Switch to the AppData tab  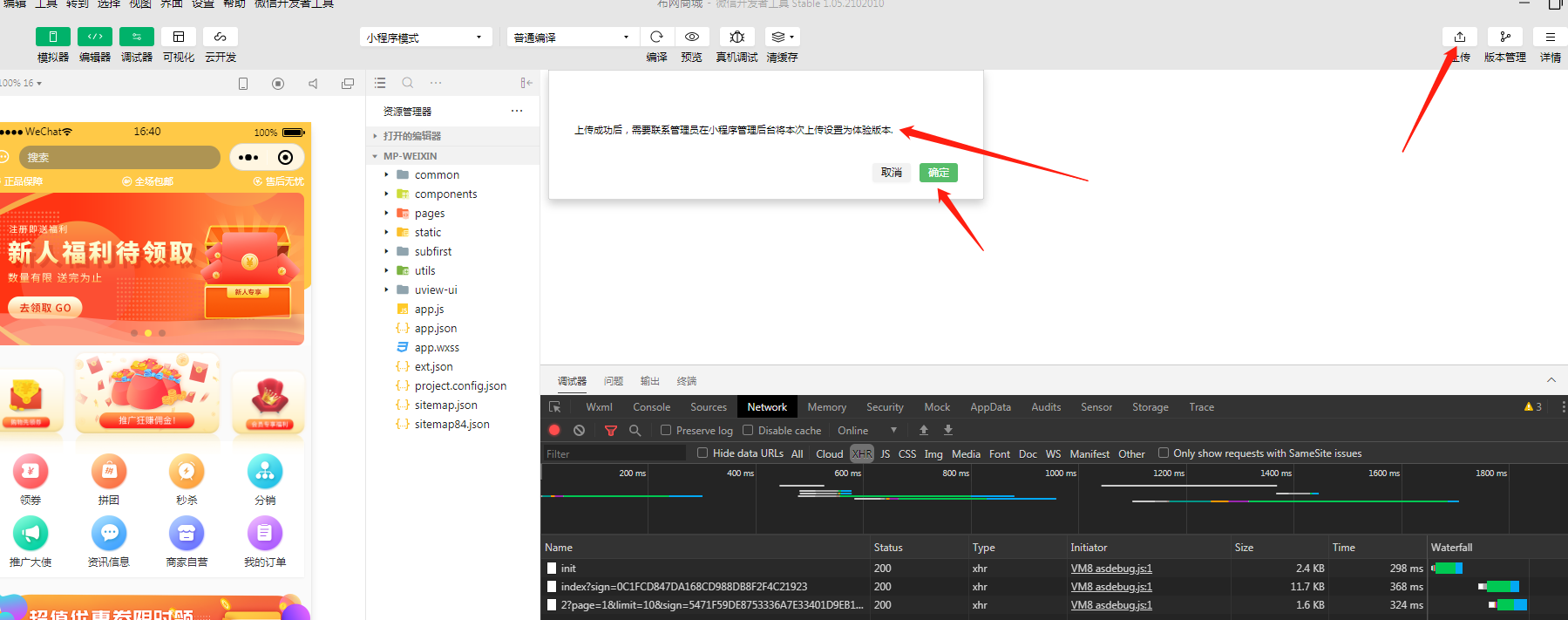coord(991,407)
